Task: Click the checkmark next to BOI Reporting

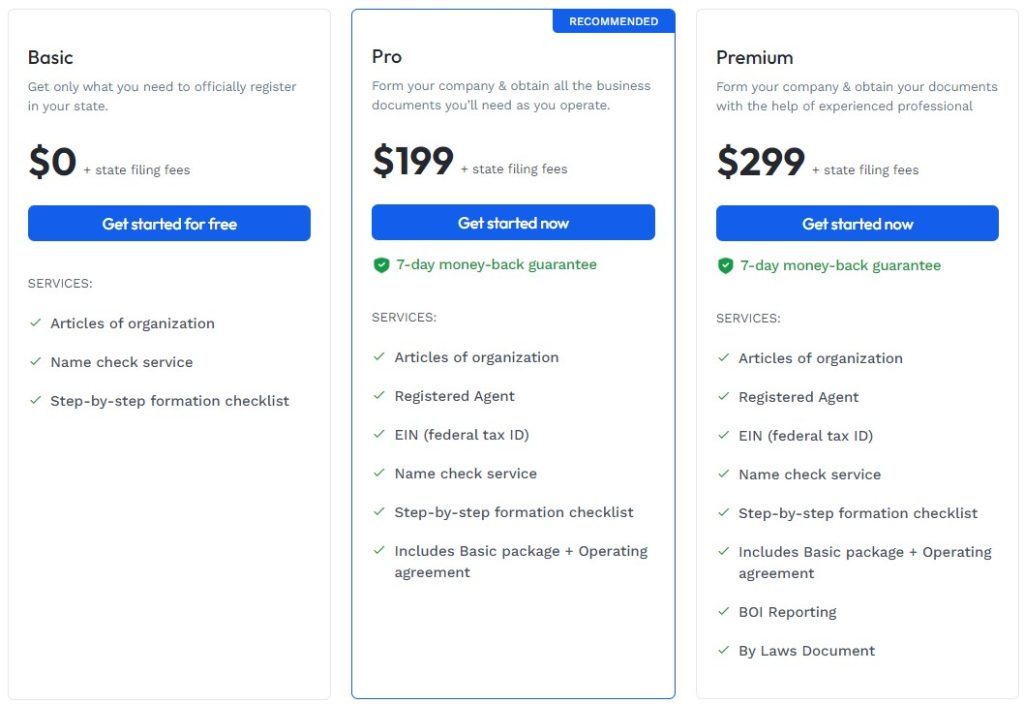Action: click(x=723, y=611)
